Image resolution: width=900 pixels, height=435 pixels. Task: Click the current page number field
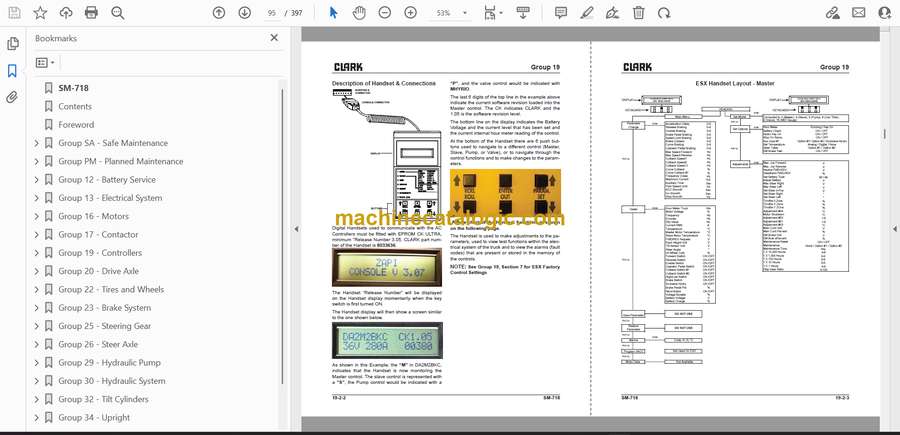click(272, 13)
